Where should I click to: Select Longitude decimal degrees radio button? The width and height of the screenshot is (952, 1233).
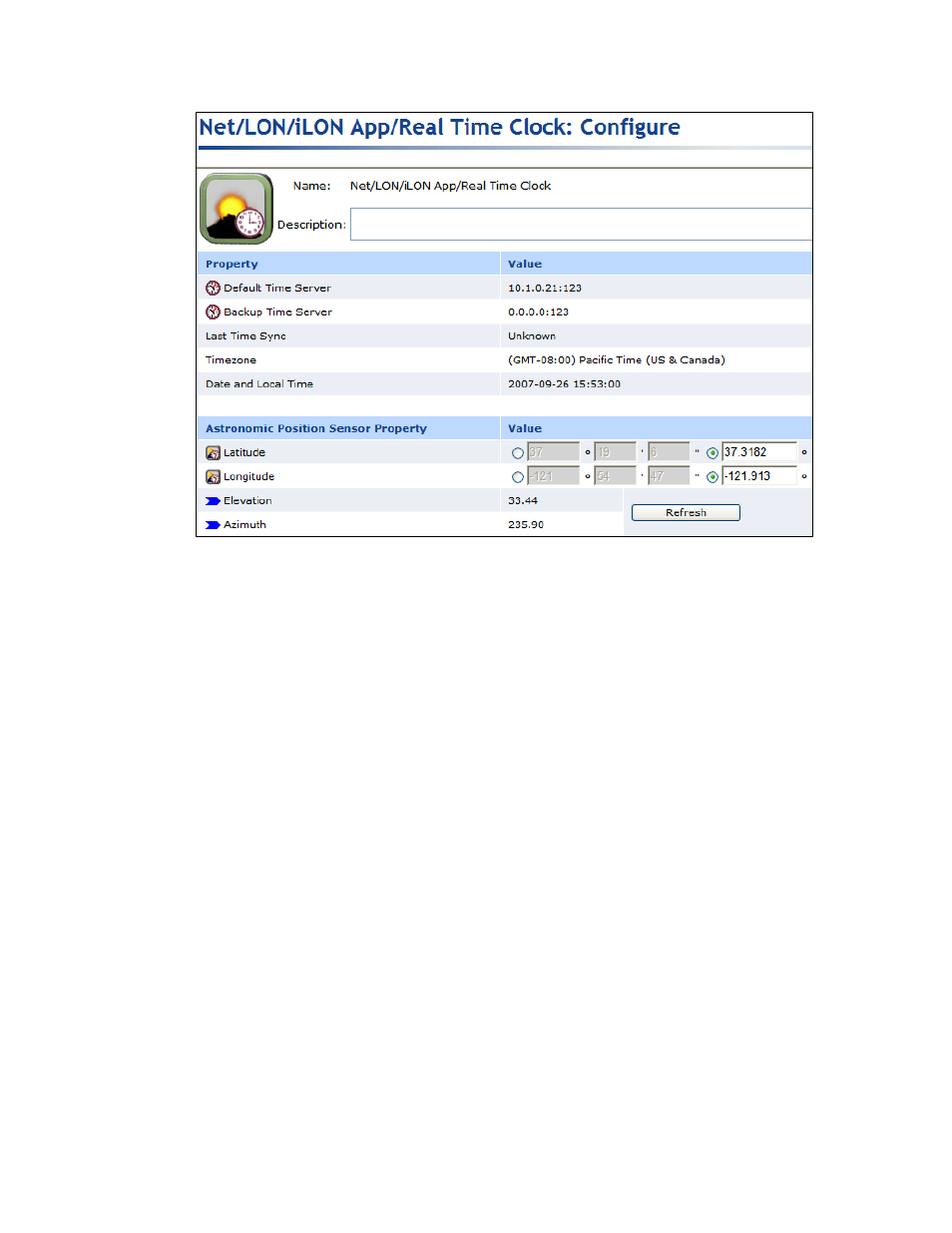coord(713,477)
